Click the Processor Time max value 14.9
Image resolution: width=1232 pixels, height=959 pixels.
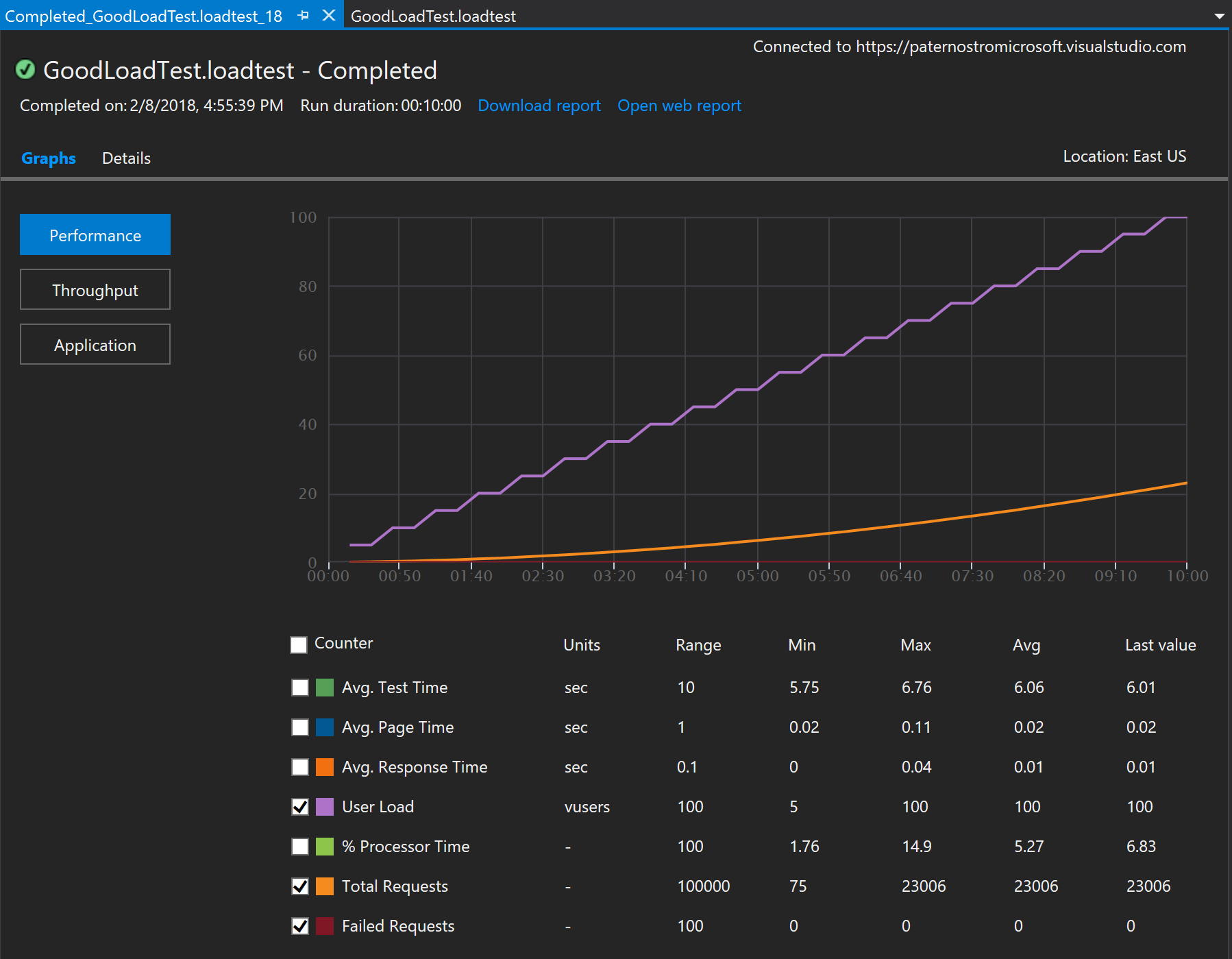coord(917,847)
